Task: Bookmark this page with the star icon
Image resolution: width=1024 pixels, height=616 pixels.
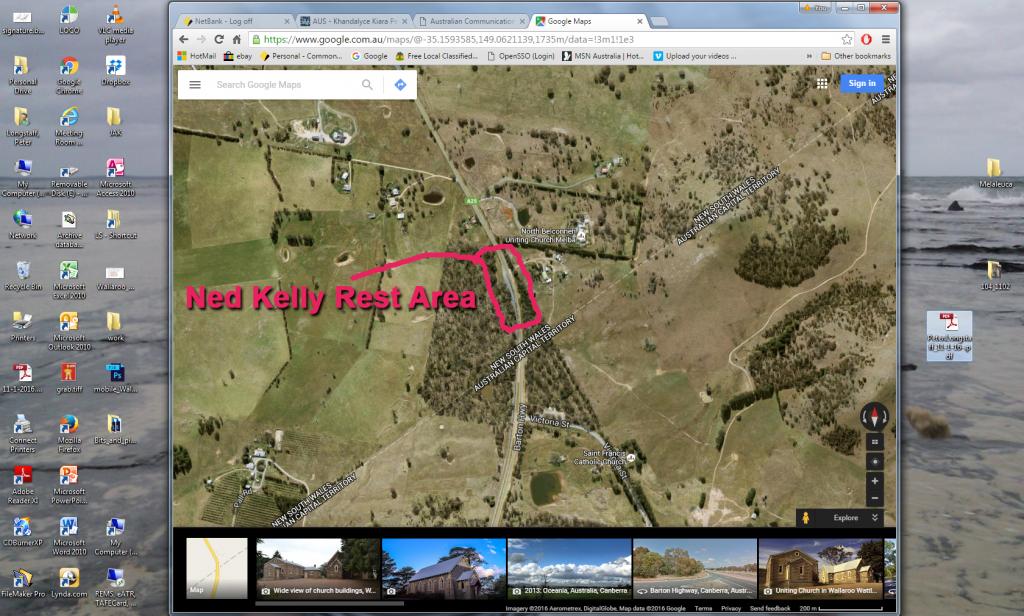Action: tap(847, 40)
